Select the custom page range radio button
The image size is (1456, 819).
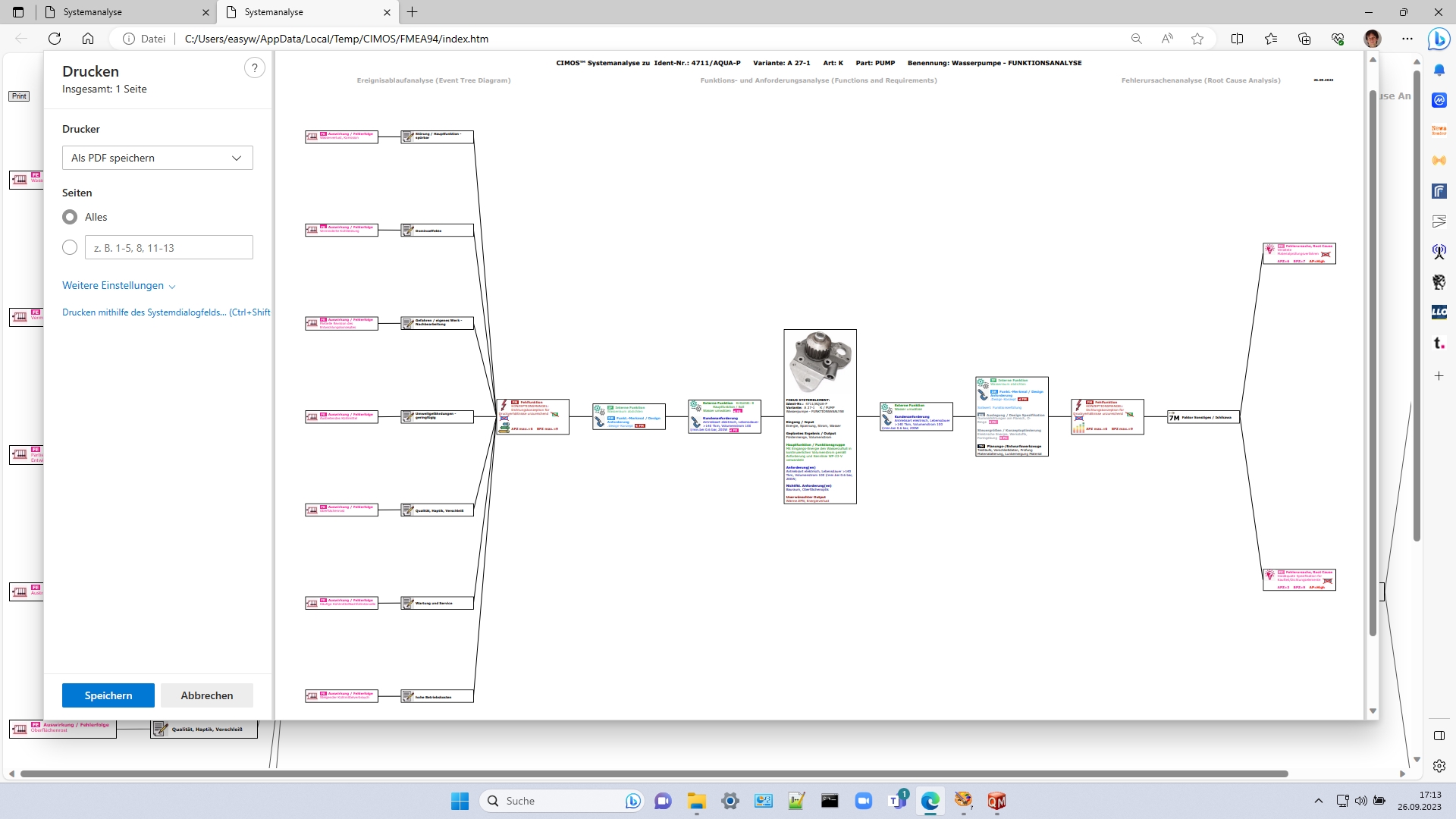click(70, 247)
